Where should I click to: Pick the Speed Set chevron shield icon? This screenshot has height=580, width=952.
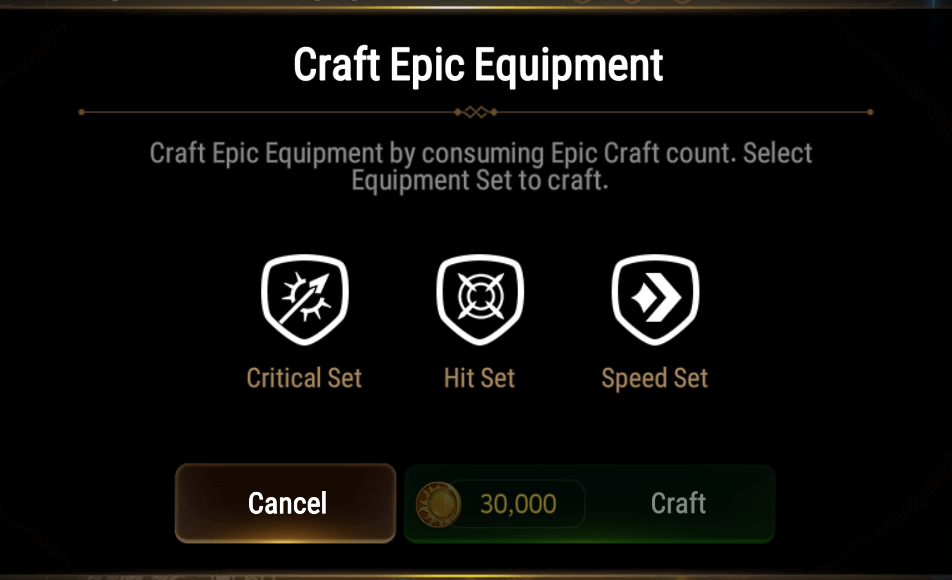(655, 299)
